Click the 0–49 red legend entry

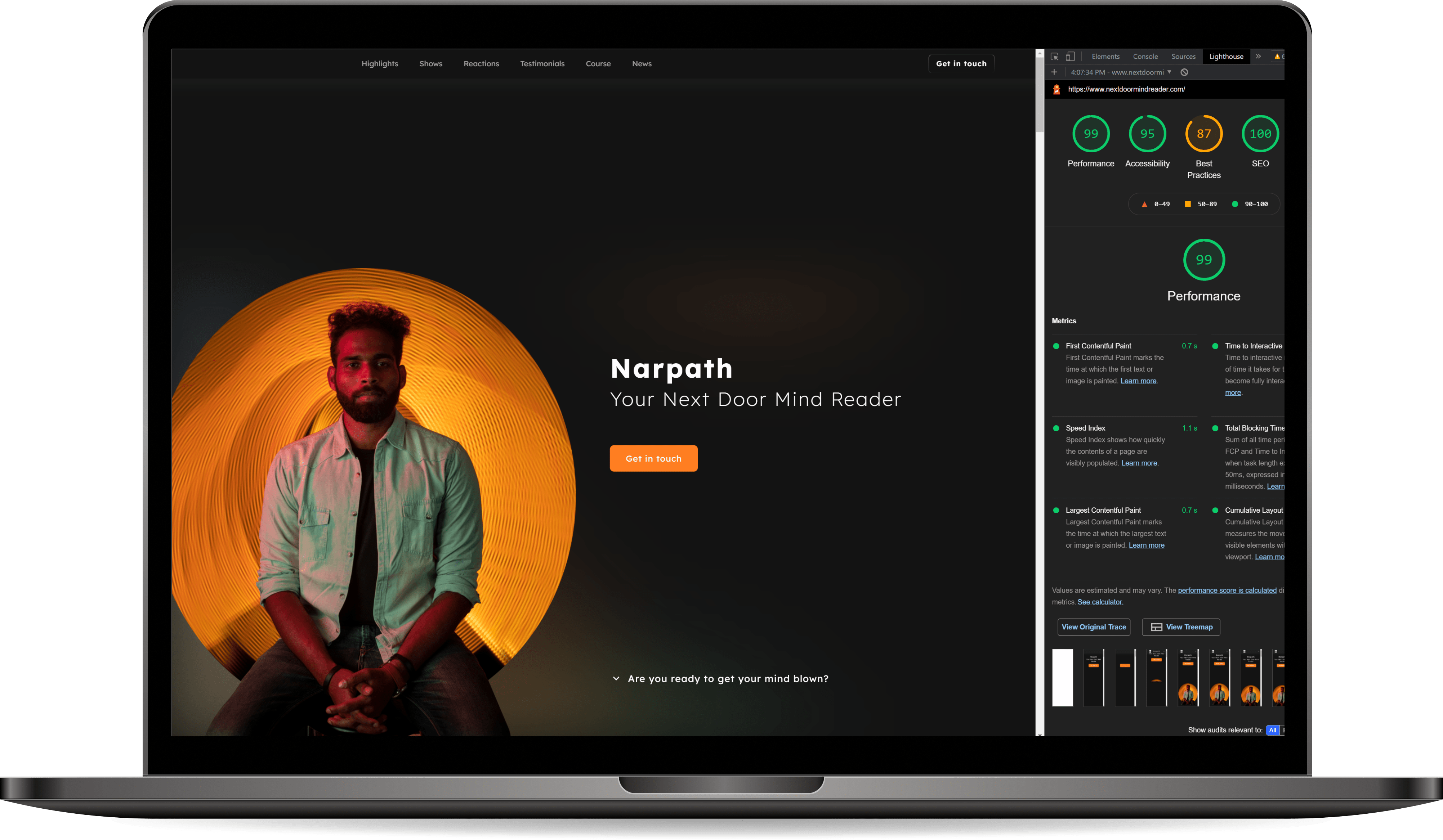click(x=1156, y=204)
